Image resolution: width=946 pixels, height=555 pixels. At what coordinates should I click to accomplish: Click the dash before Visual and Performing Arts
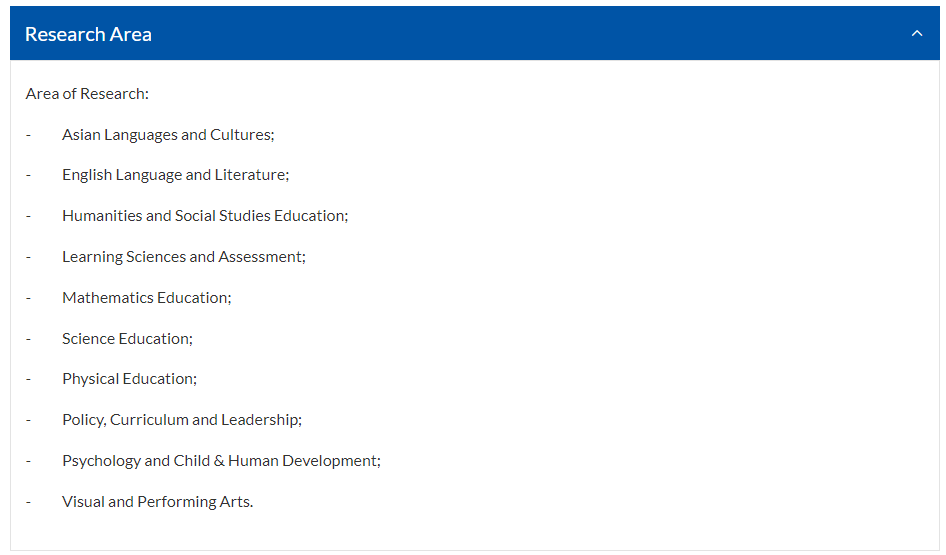pos(28,503)
